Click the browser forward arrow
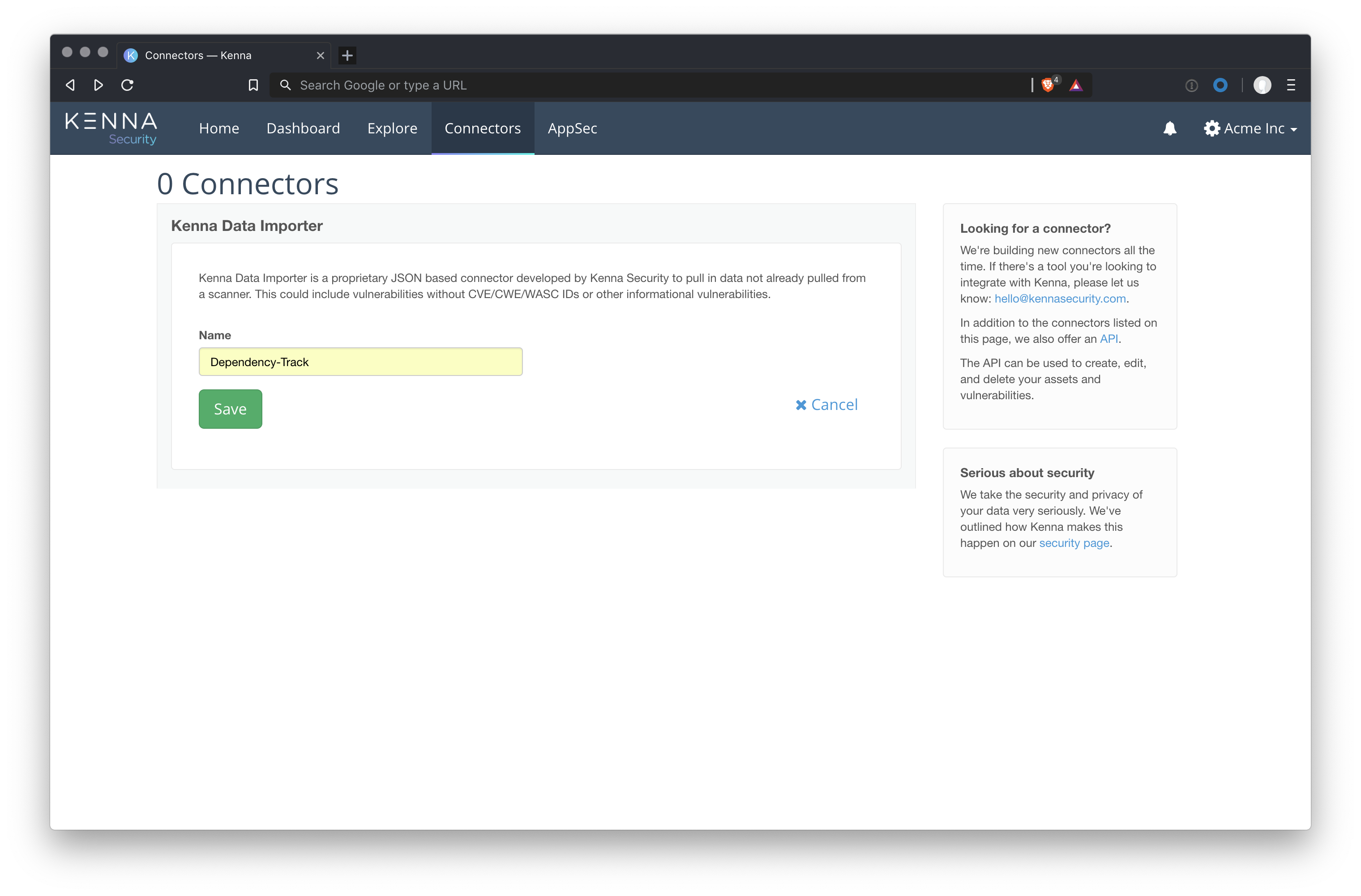The image size is (1361, 896). [98, 85]
